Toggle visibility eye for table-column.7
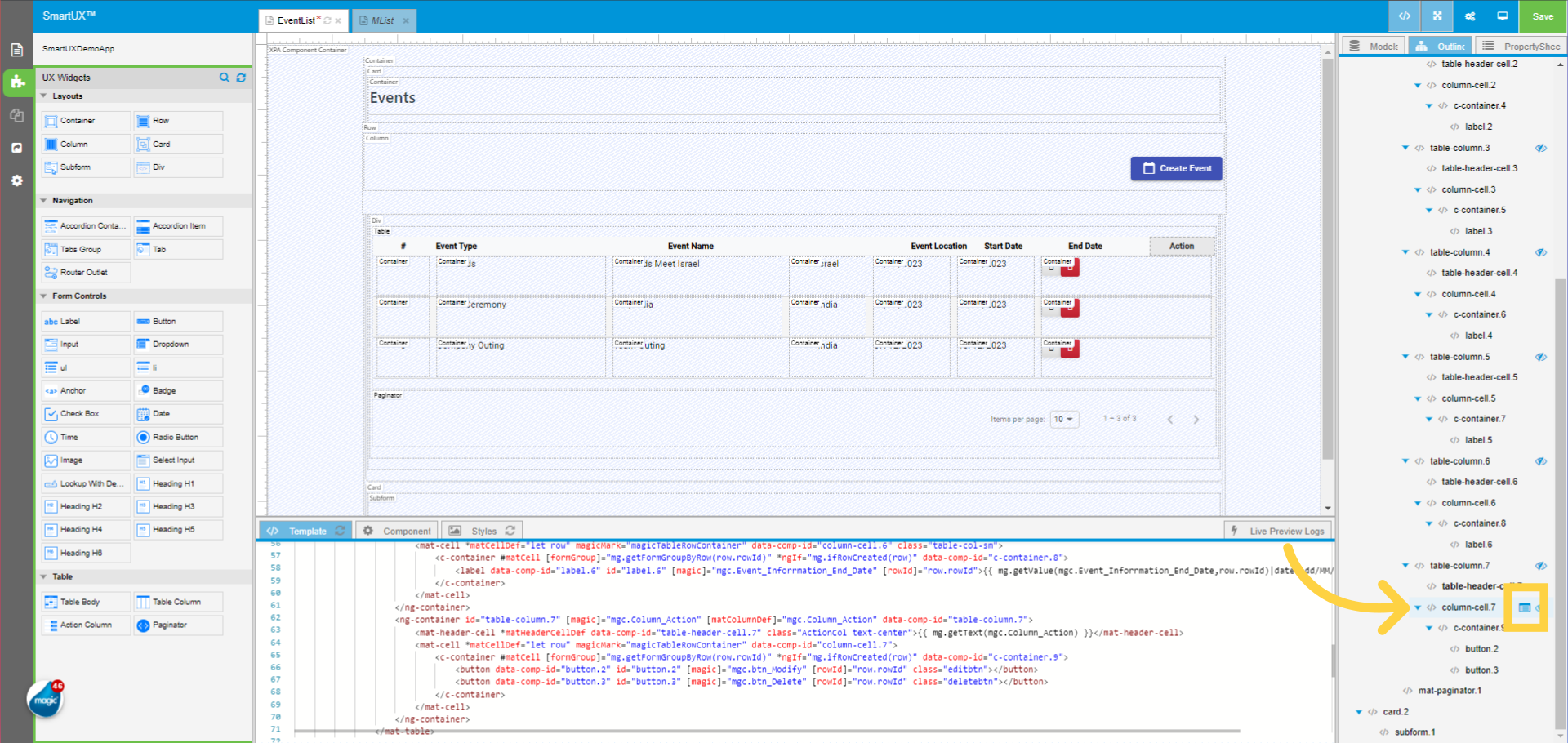The height and width of the screenshot is (743, 1568). click(x=1542, y=565)
